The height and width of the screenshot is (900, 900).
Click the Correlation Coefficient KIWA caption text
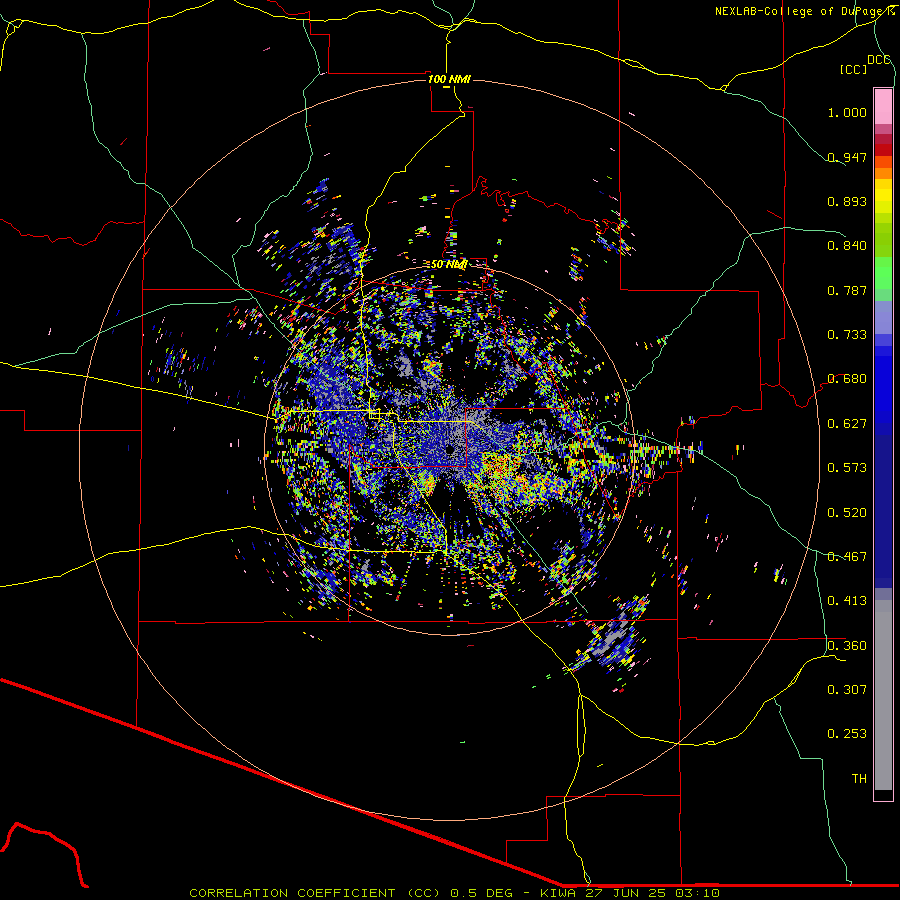tap(454, 893)
